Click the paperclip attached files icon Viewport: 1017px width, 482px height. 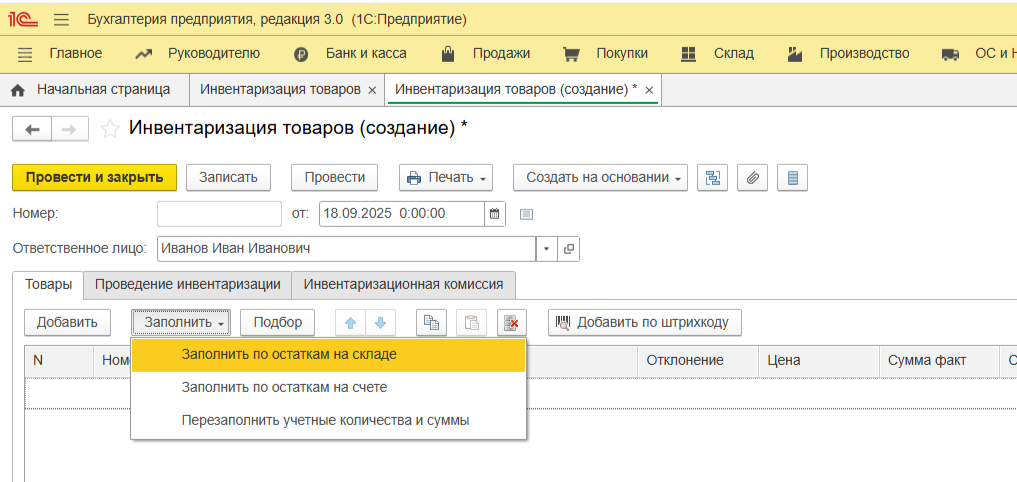(x=752, y=178)
